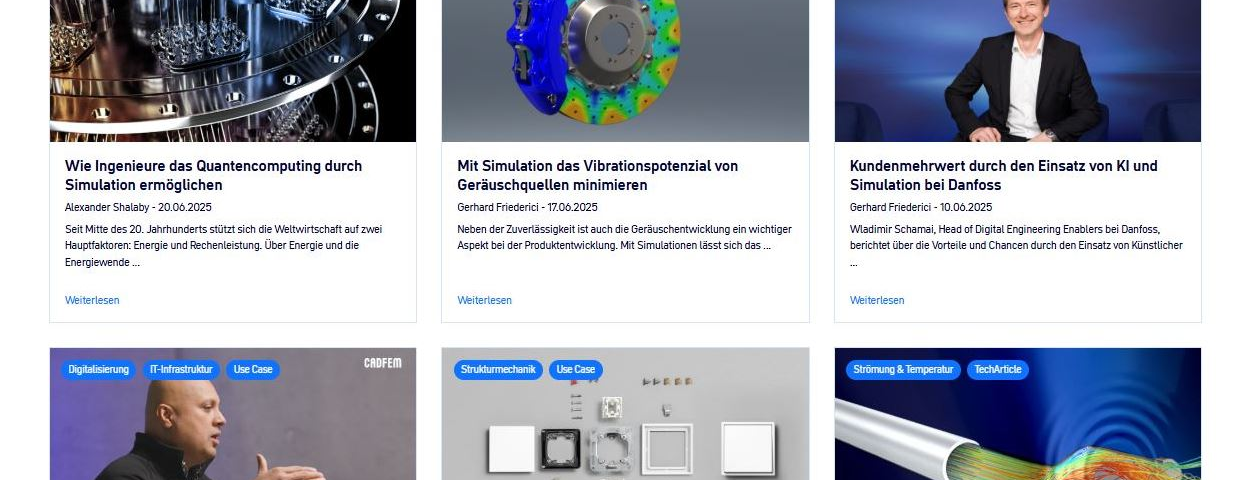Open Weiterlesen link for the Vibrationspotenzial article
The height and width of the screenshot is (480, 1259).
click(485, 300)
